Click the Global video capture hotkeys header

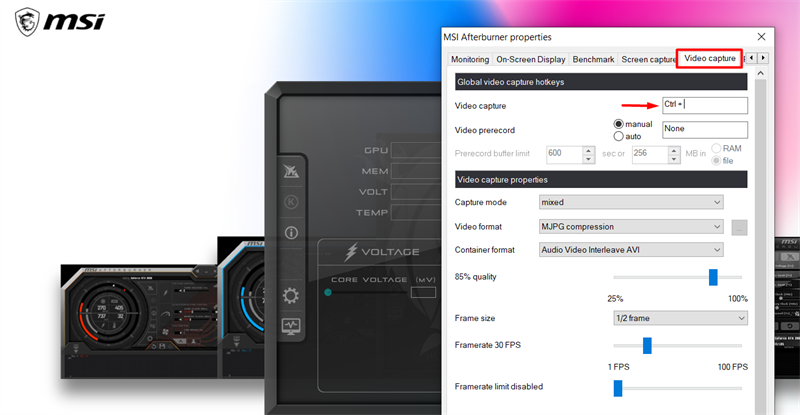click(601, 82)
